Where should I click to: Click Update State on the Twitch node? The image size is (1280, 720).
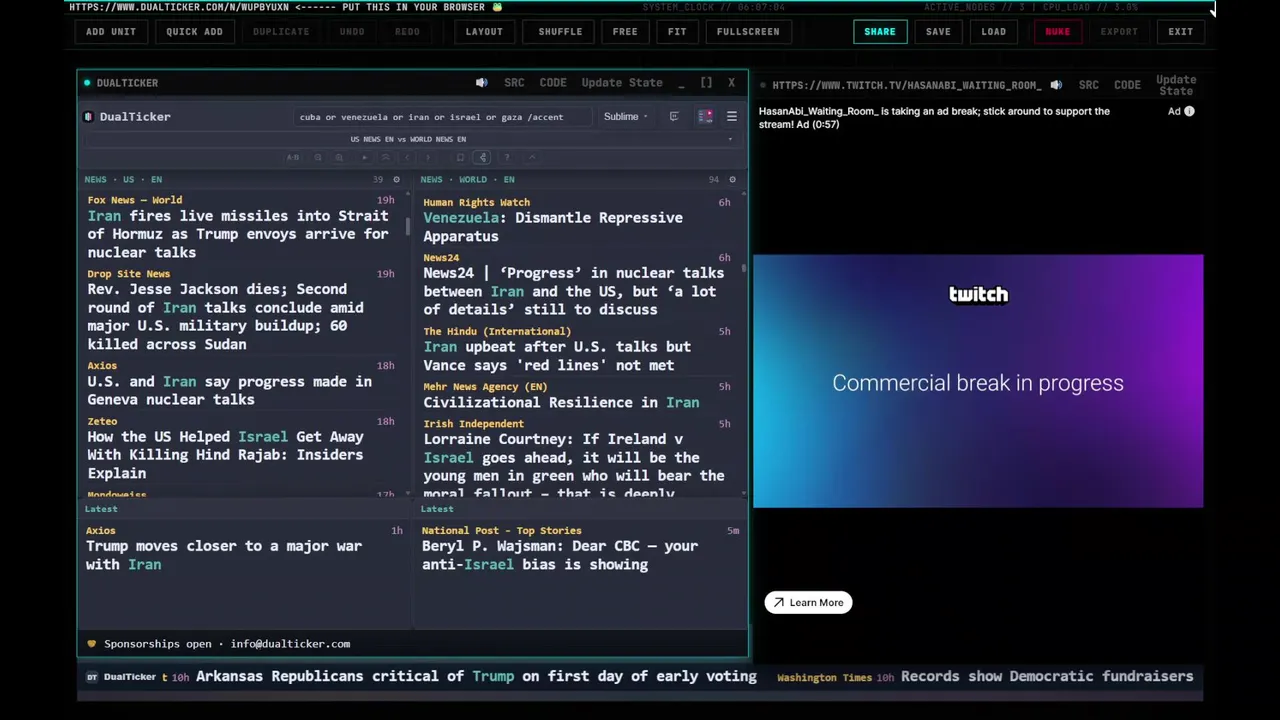click(x=1176, y=85)
